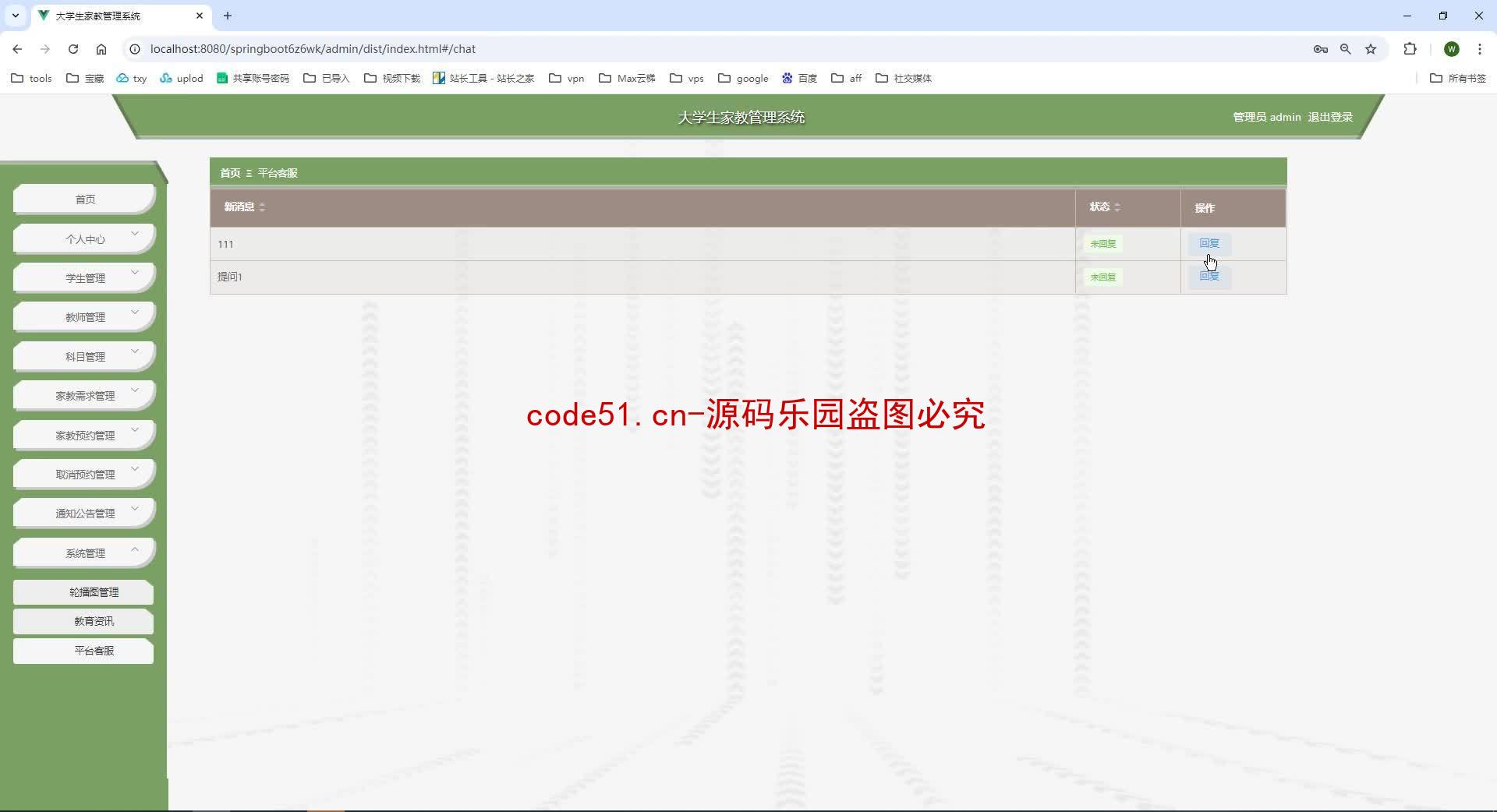Expand the 学生管理 menu
The width and height of the screenshot is (1497, 812).
pyautogui.click(x=84, y=278)
